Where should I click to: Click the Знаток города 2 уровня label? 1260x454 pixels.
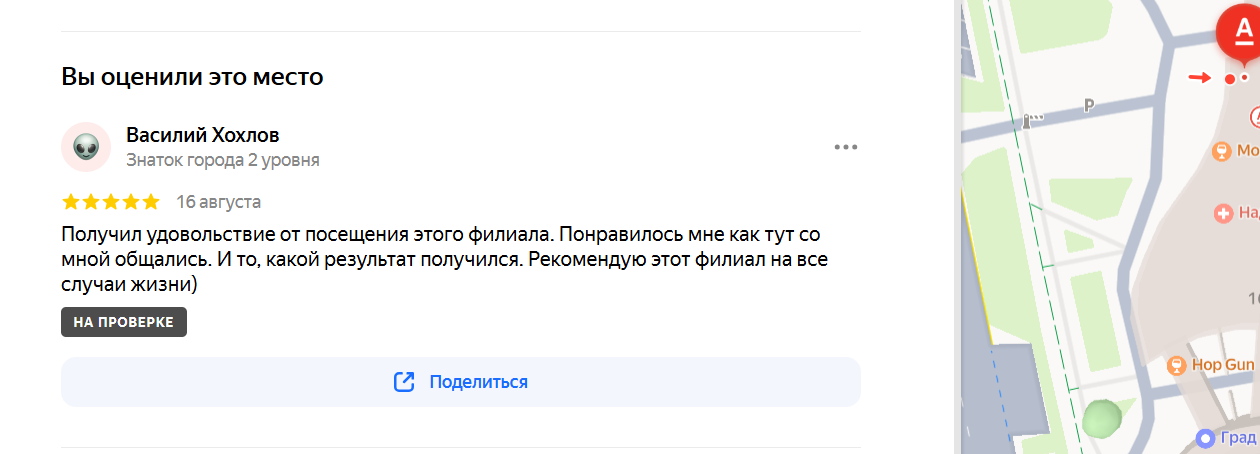point(223,160)
